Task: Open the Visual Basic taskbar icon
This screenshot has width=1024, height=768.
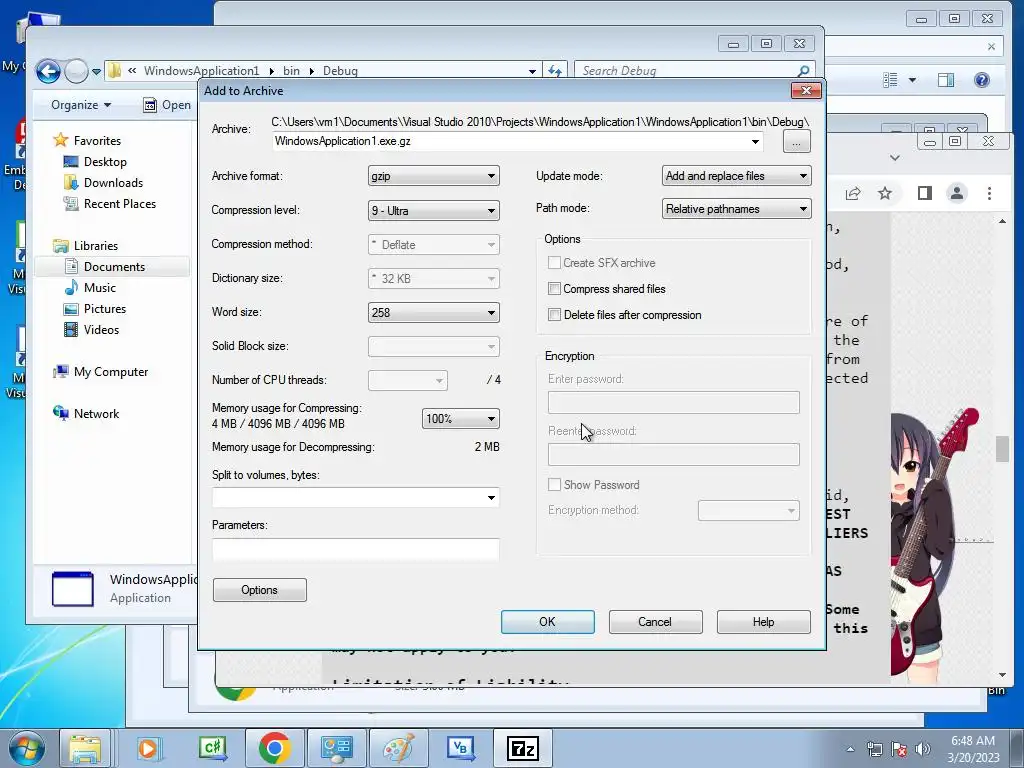Action: pyautogui.click(x=460, y=748)
